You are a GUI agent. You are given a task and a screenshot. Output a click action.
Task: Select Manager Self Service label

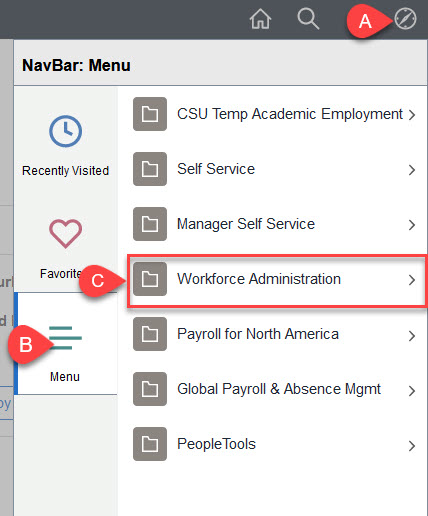[246, 224]
